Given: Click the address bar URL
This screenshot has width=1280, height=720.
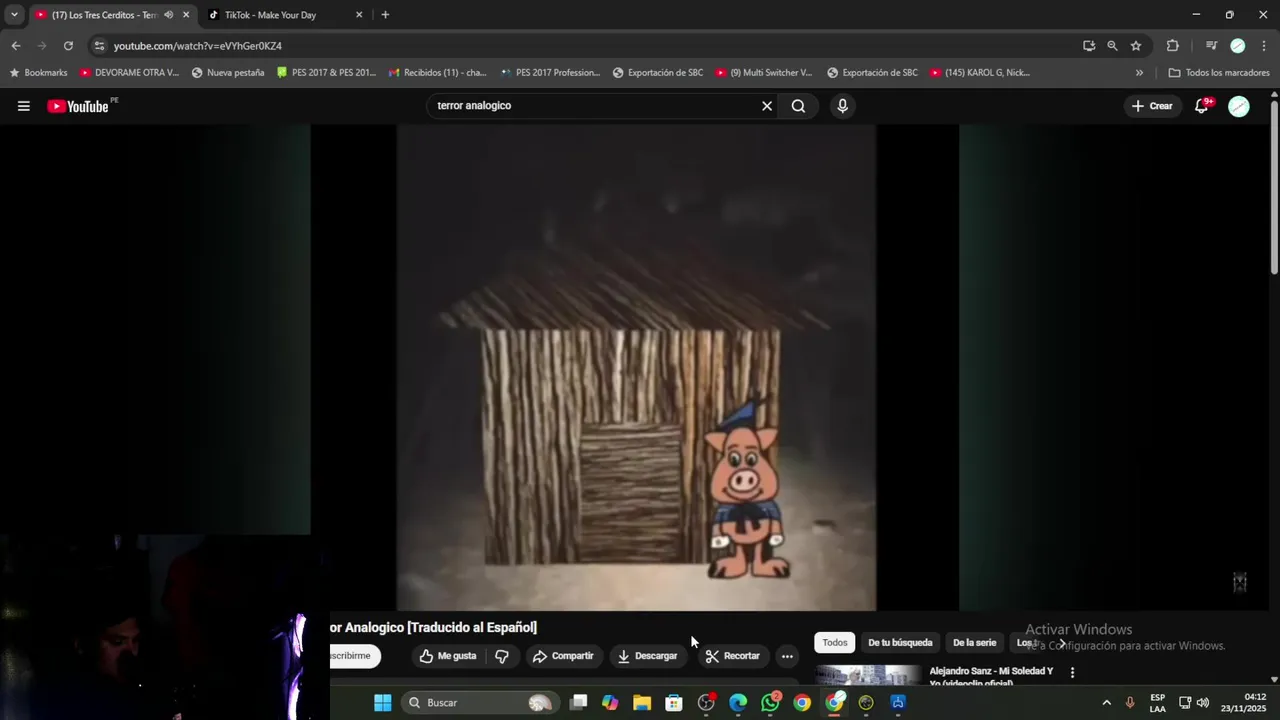Looking at the screenshot, I should pos(198,46).
